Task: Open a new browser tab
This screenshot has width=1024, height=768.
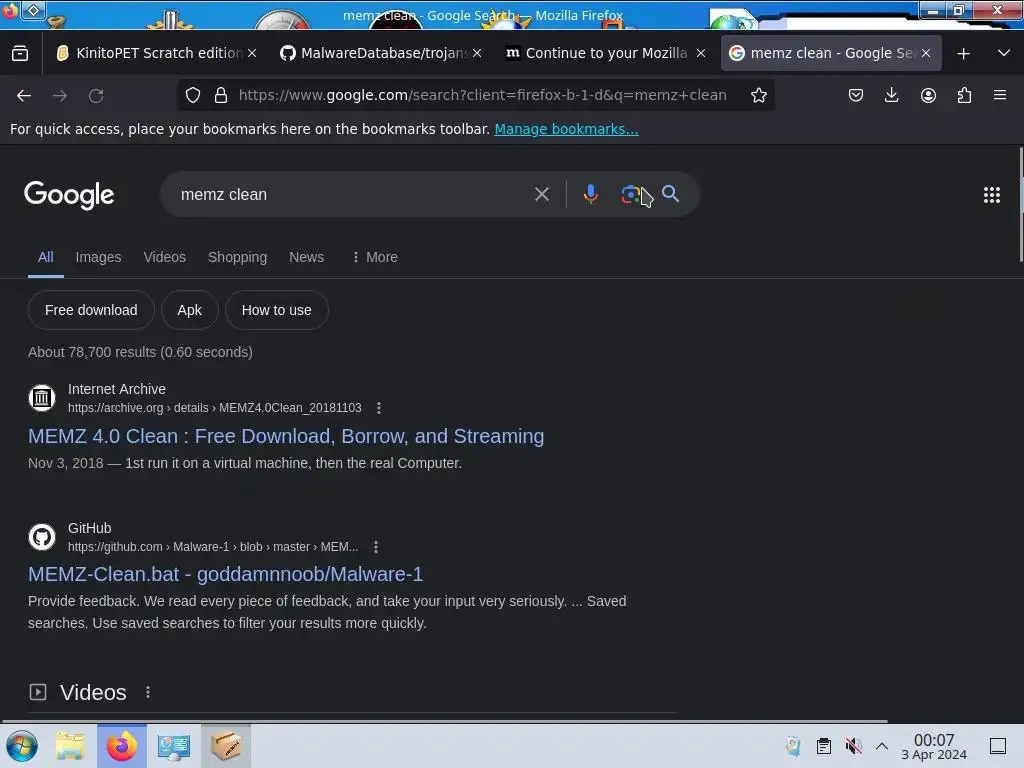Action: click(963, 54)
